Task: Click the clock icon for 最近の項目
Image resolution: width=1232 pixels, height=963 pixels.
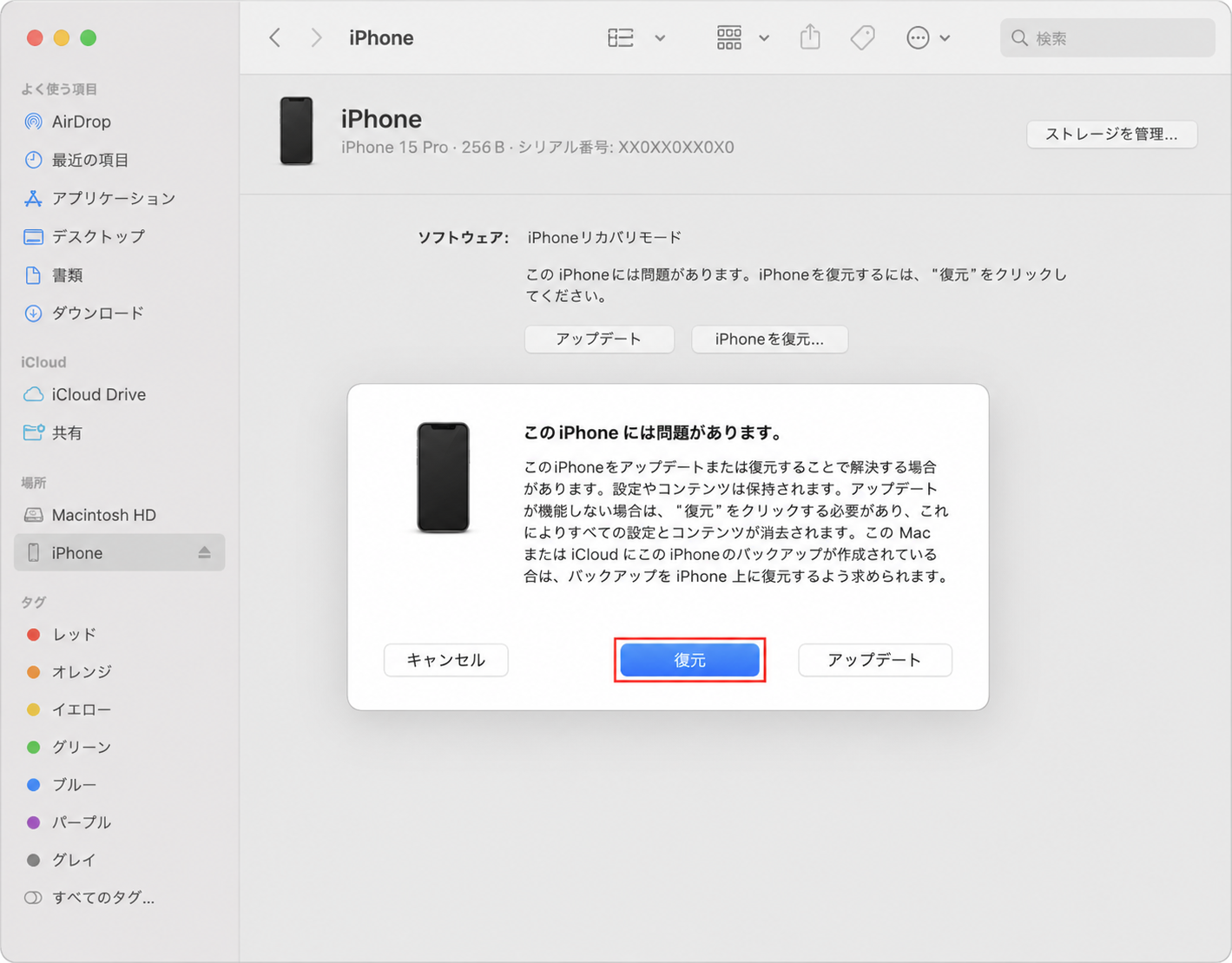Action: 33,160
